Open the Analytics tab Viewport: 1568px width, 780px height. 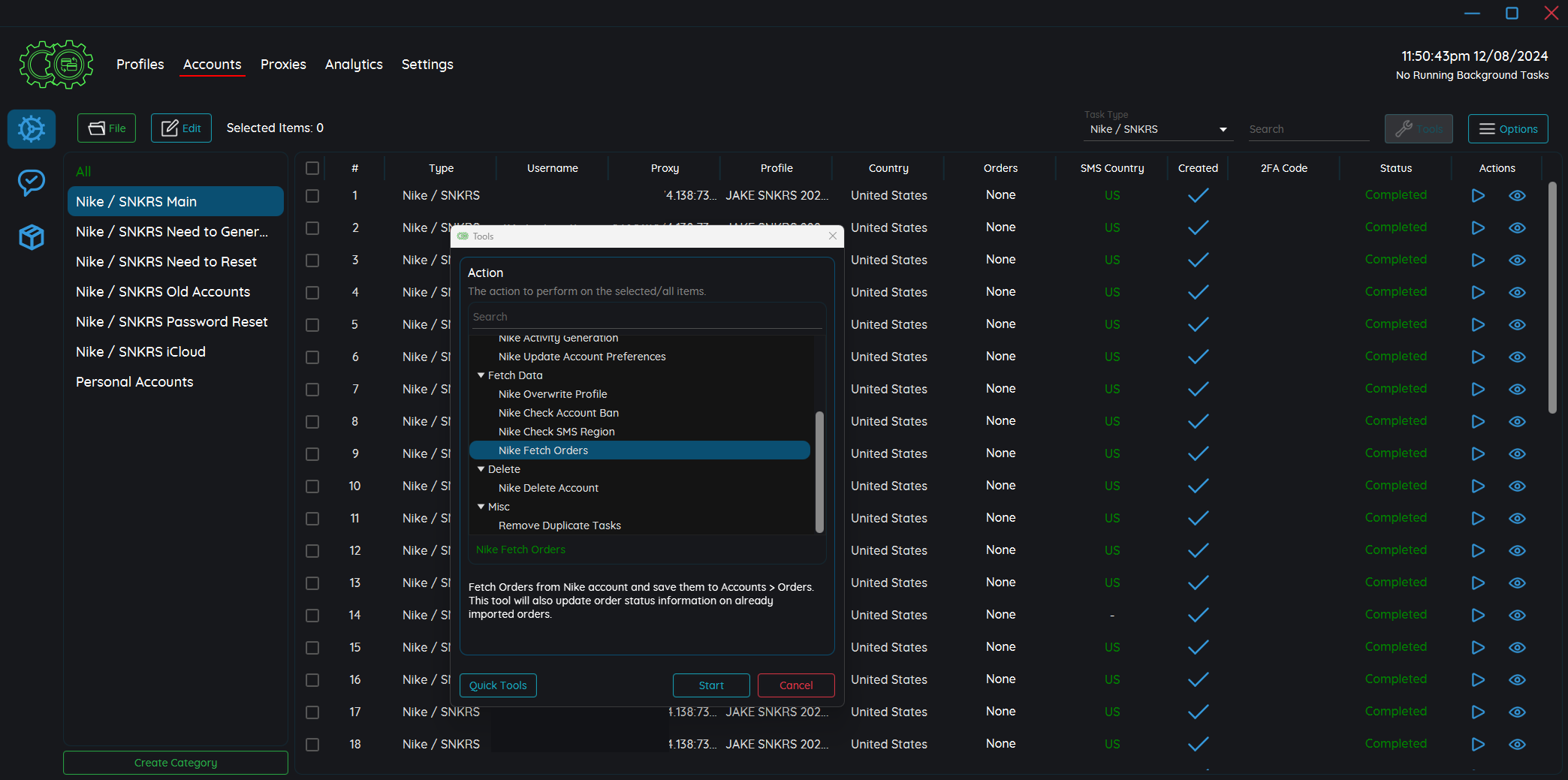point(354,65)
